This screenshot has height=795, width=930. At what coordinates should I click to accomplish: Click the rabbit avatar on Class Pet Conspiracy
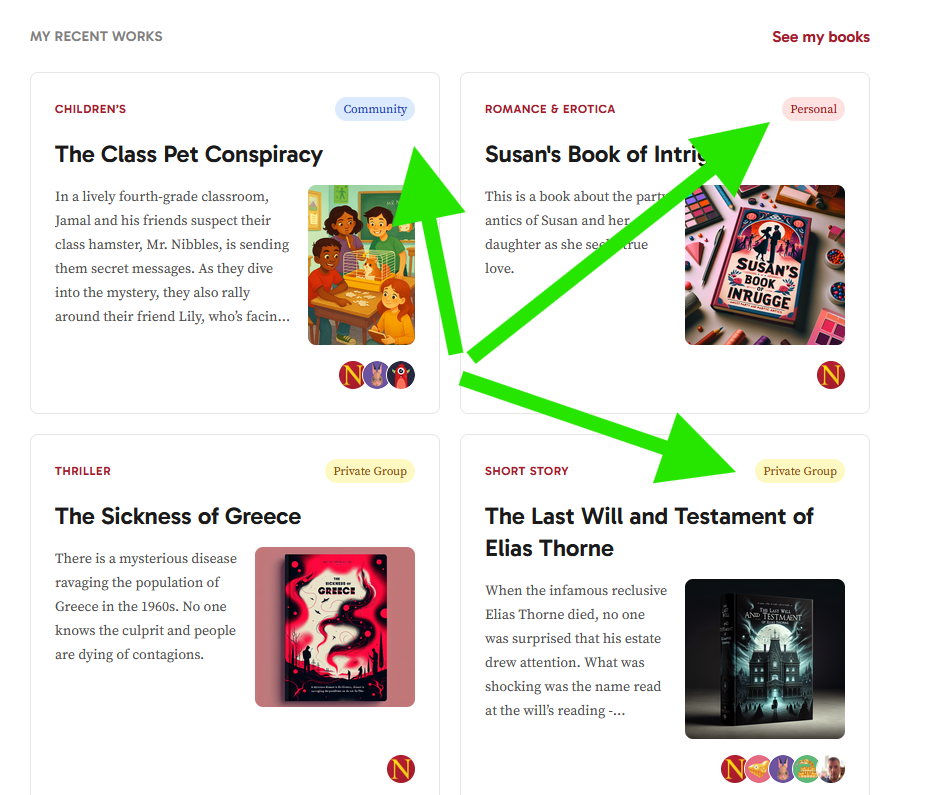[x=377, y=375]
